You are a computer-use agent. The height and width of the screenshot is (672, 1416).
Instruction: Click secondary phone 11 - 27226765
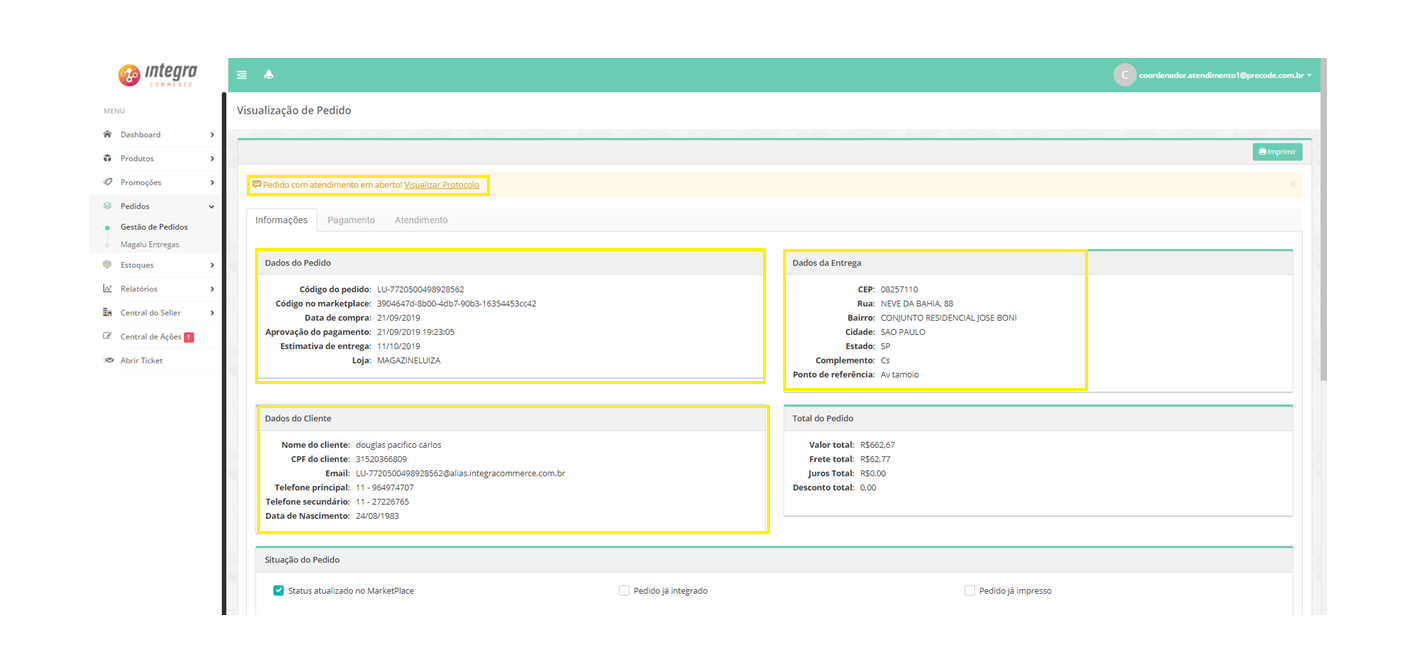[382, 502]
